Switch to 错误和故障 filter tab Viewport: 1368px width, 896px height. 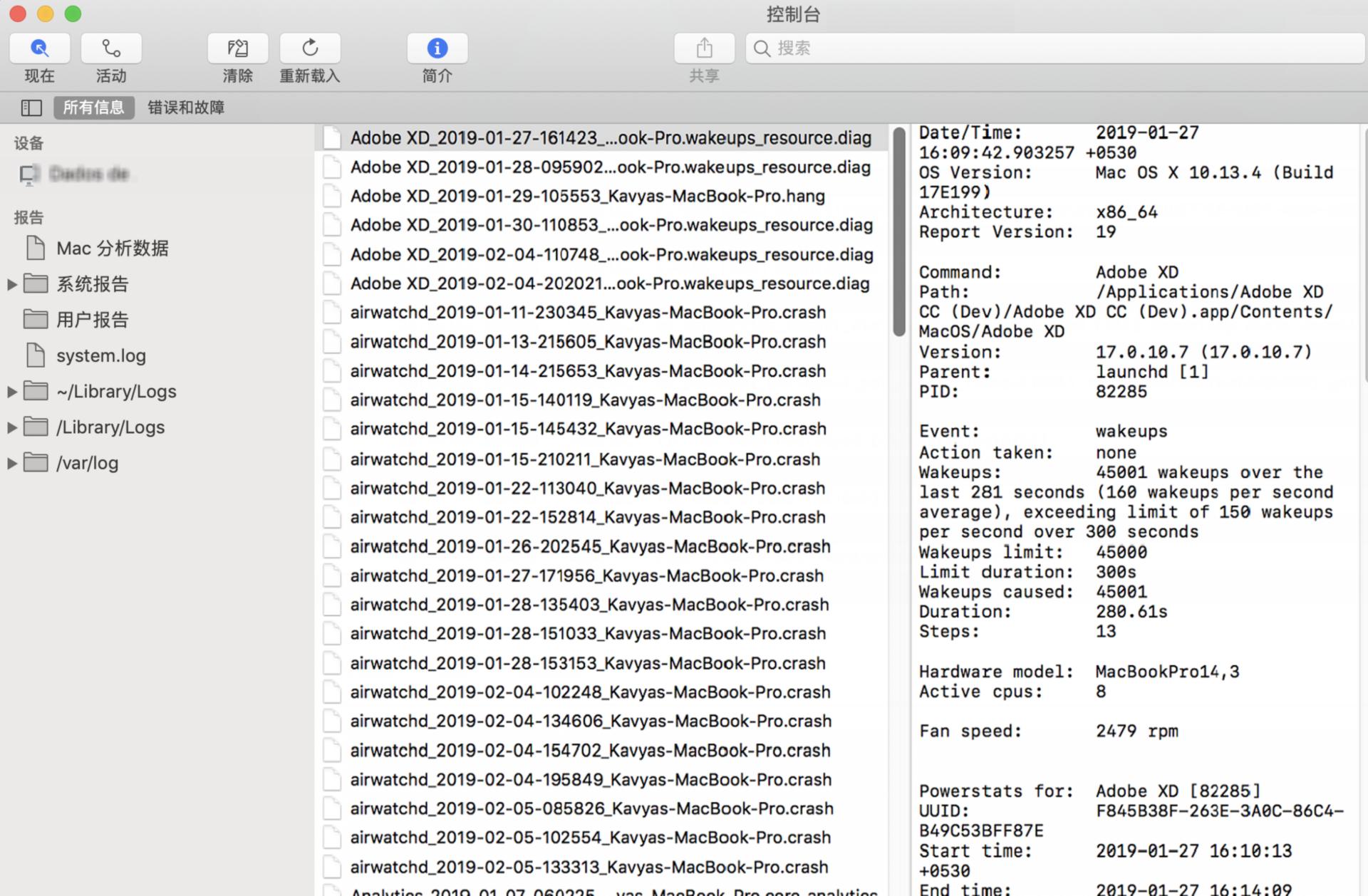(x=186, y=108)
